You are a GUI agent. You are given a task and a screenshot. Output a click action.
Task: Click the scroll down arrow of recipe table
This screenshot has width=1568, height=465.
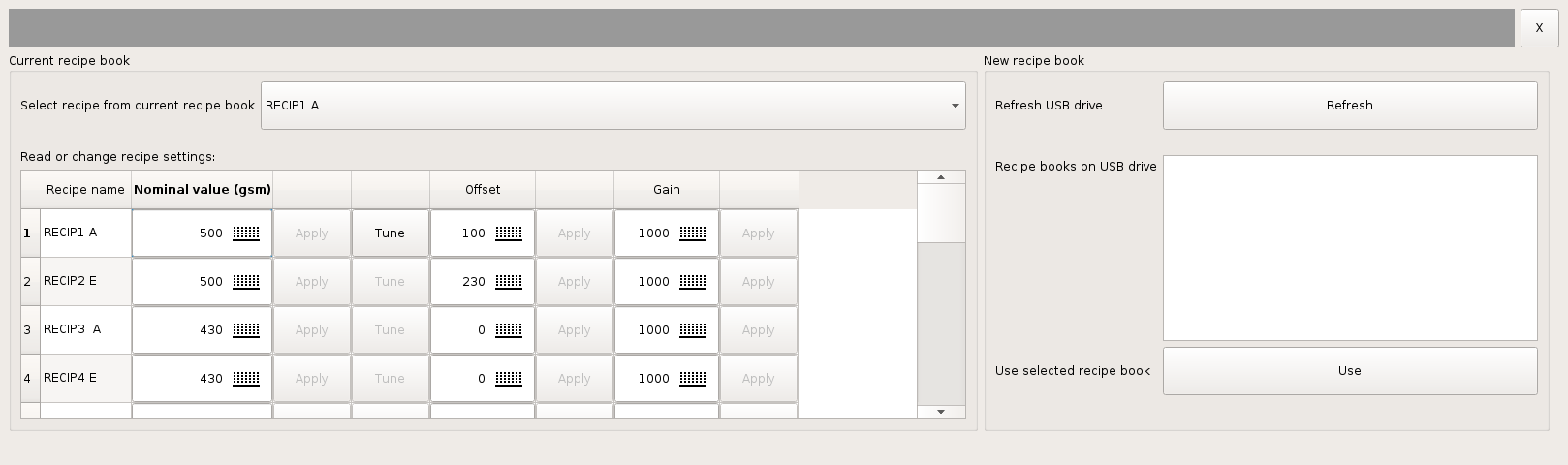point(941,412)
